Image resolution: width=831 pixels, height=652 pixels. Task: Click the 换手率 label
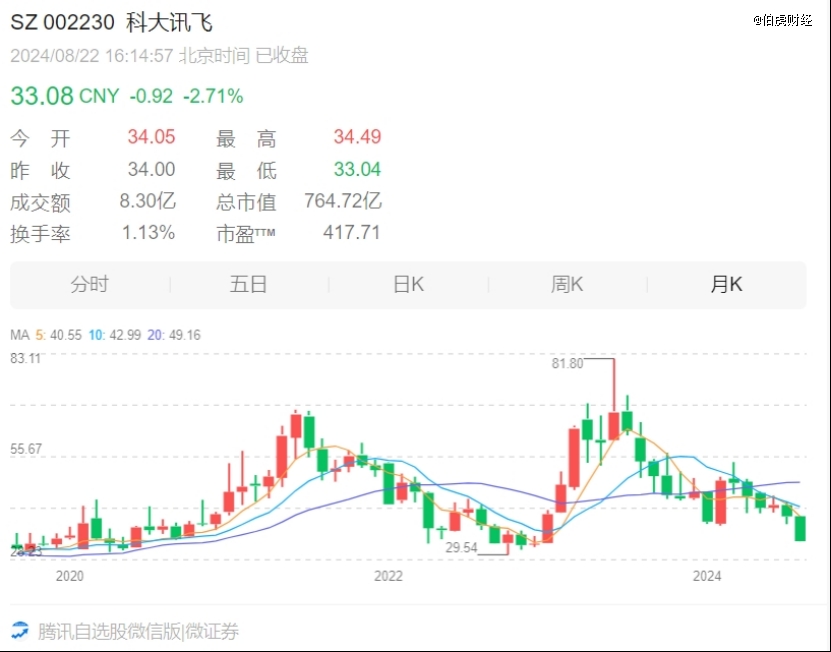pyautogui.click(x=40, y=233)
